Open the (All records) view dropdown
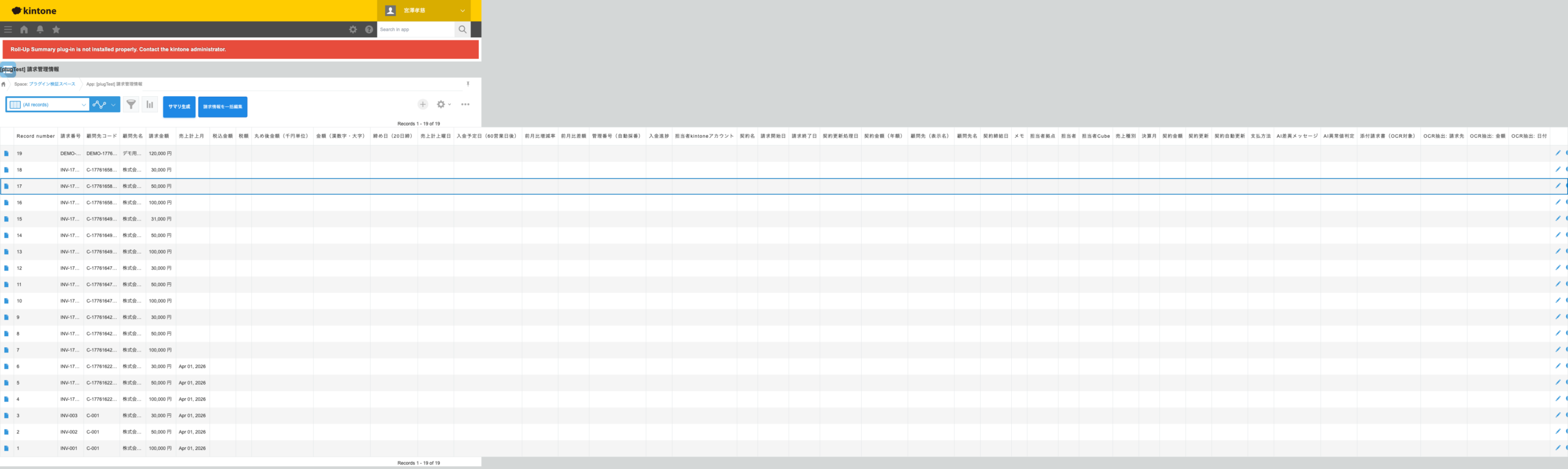1568x469 pixels. click(48, 105)
